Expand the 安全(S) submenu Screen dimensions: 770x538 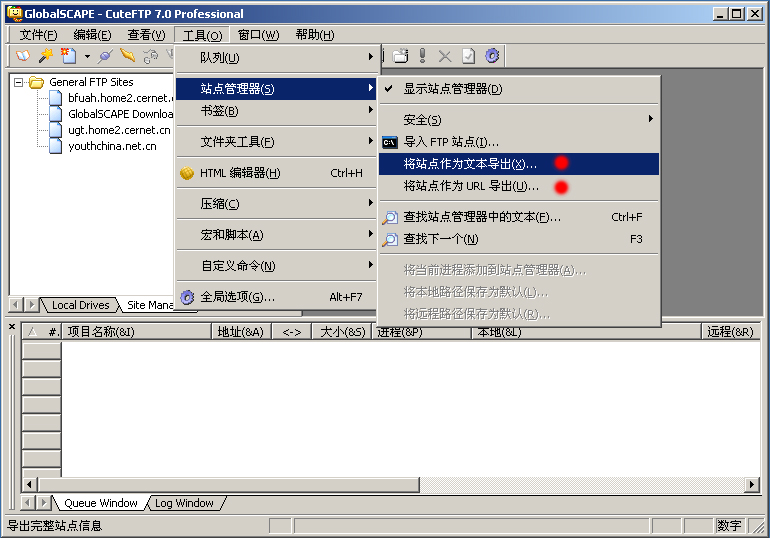(519, 120)
